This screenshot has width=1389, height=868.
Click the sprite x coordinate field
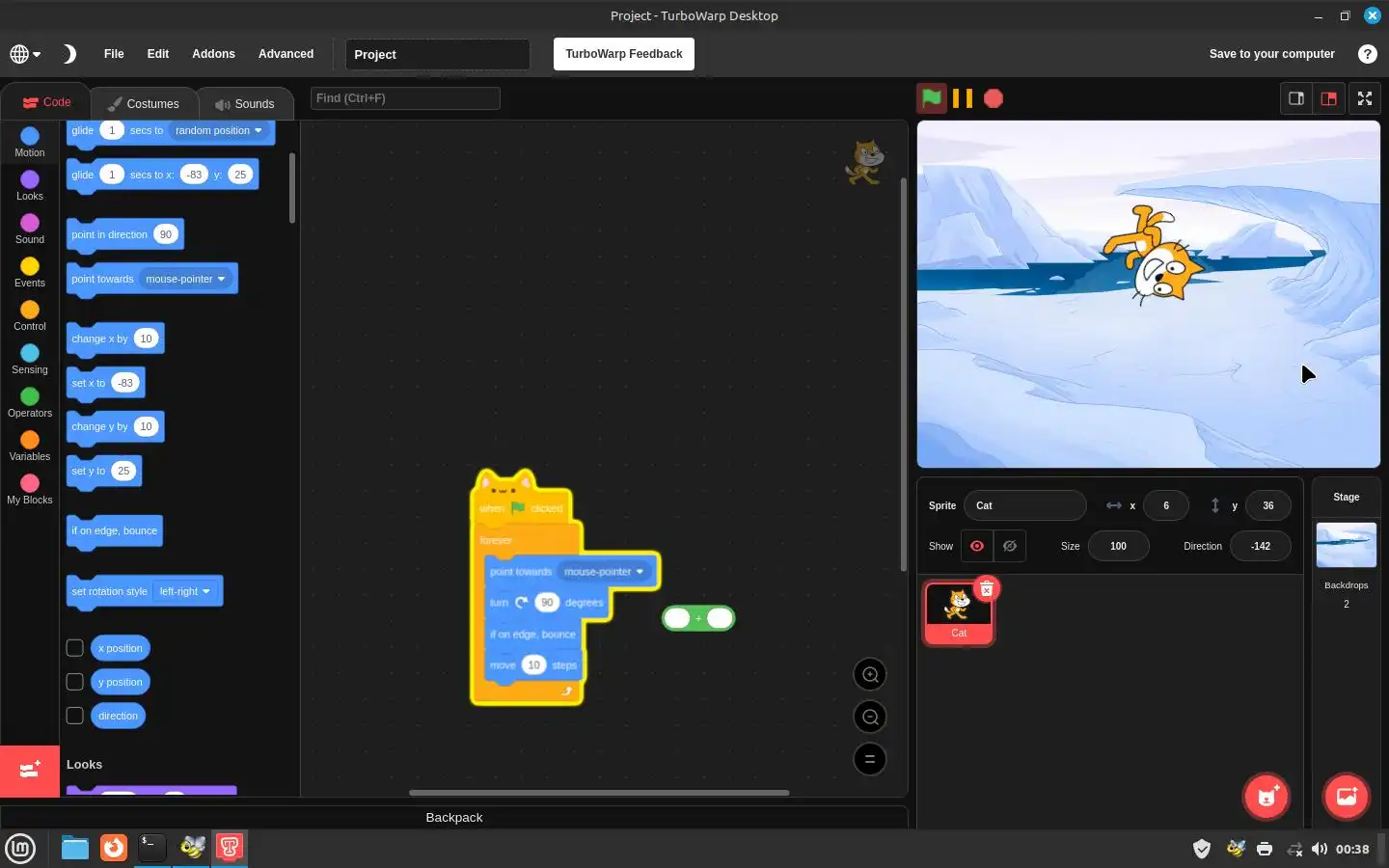click(x=1165, y=505)
